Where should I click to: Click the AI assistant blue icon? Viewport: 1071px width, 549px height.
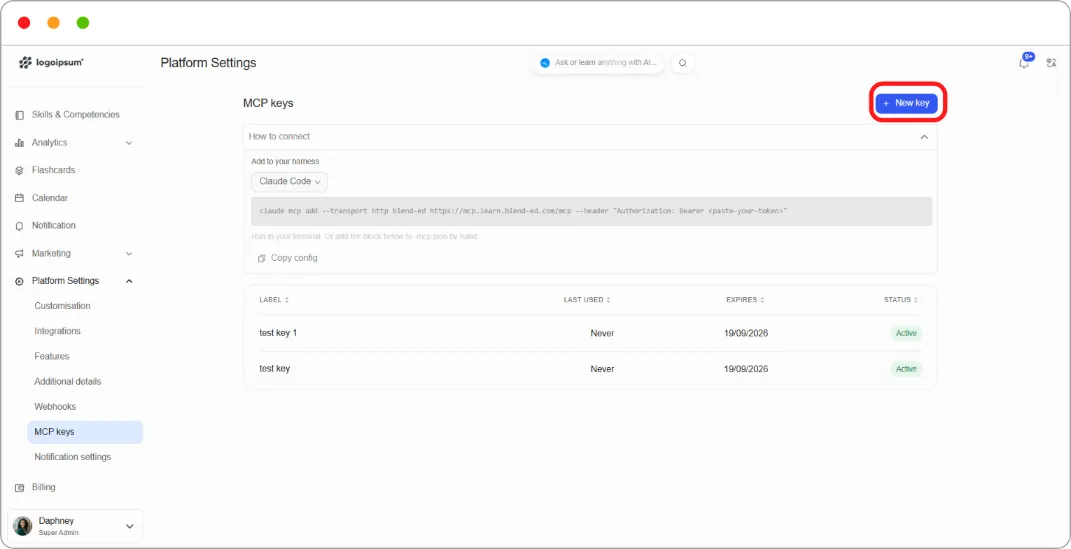click(544, 63)
